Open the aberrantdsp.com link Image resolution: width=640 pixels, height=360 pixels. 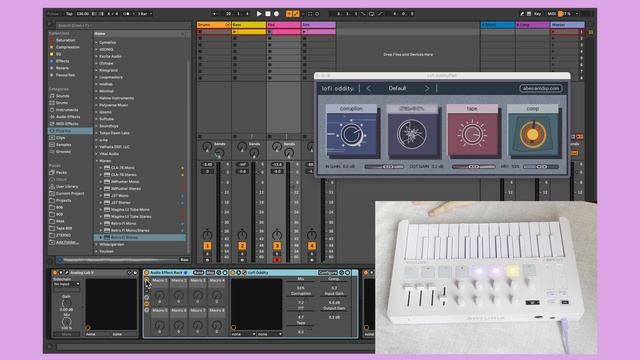(540, 88)
